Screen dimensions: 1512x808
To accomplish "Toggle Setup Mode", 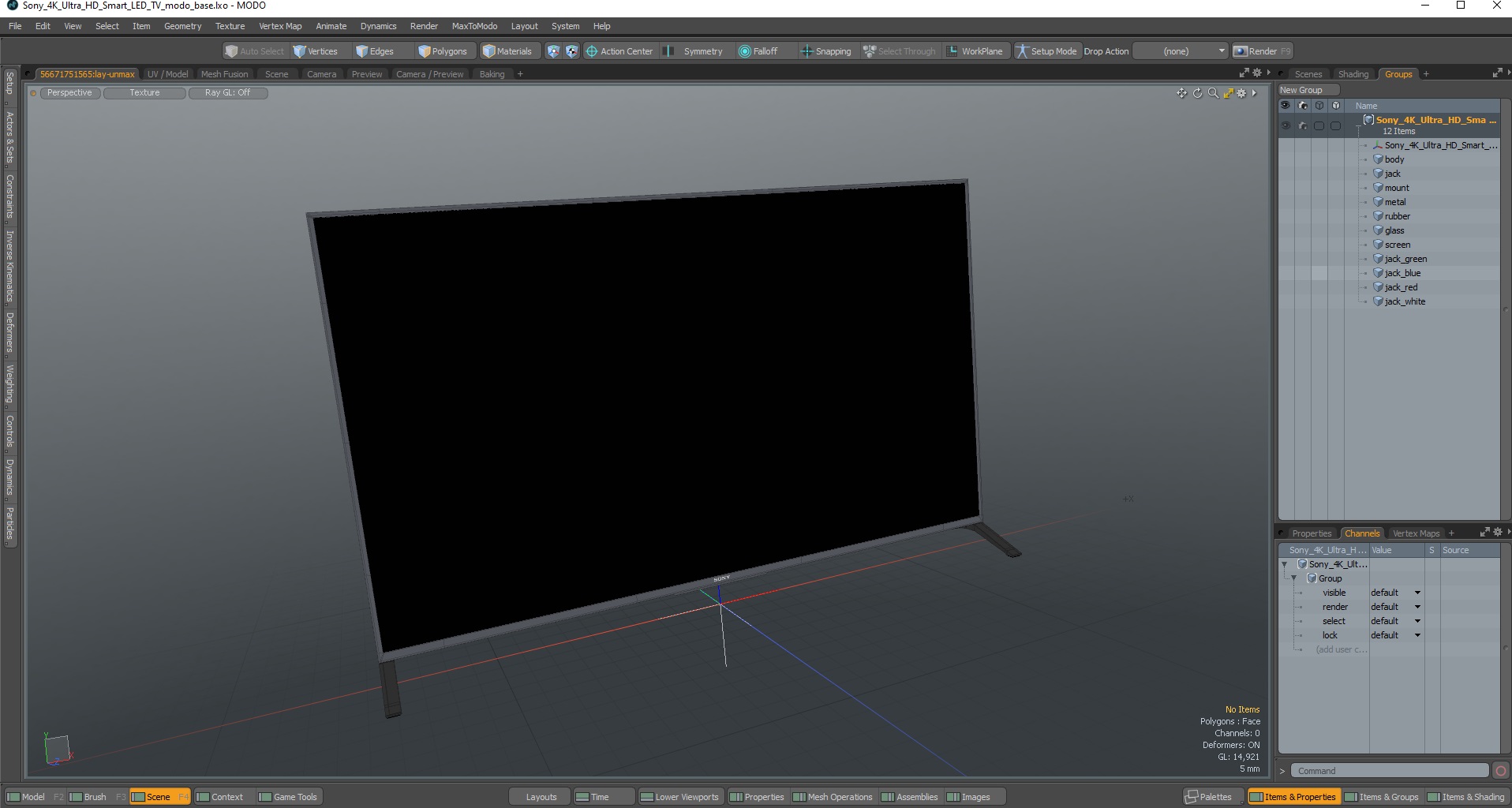I will point(1047,51).
